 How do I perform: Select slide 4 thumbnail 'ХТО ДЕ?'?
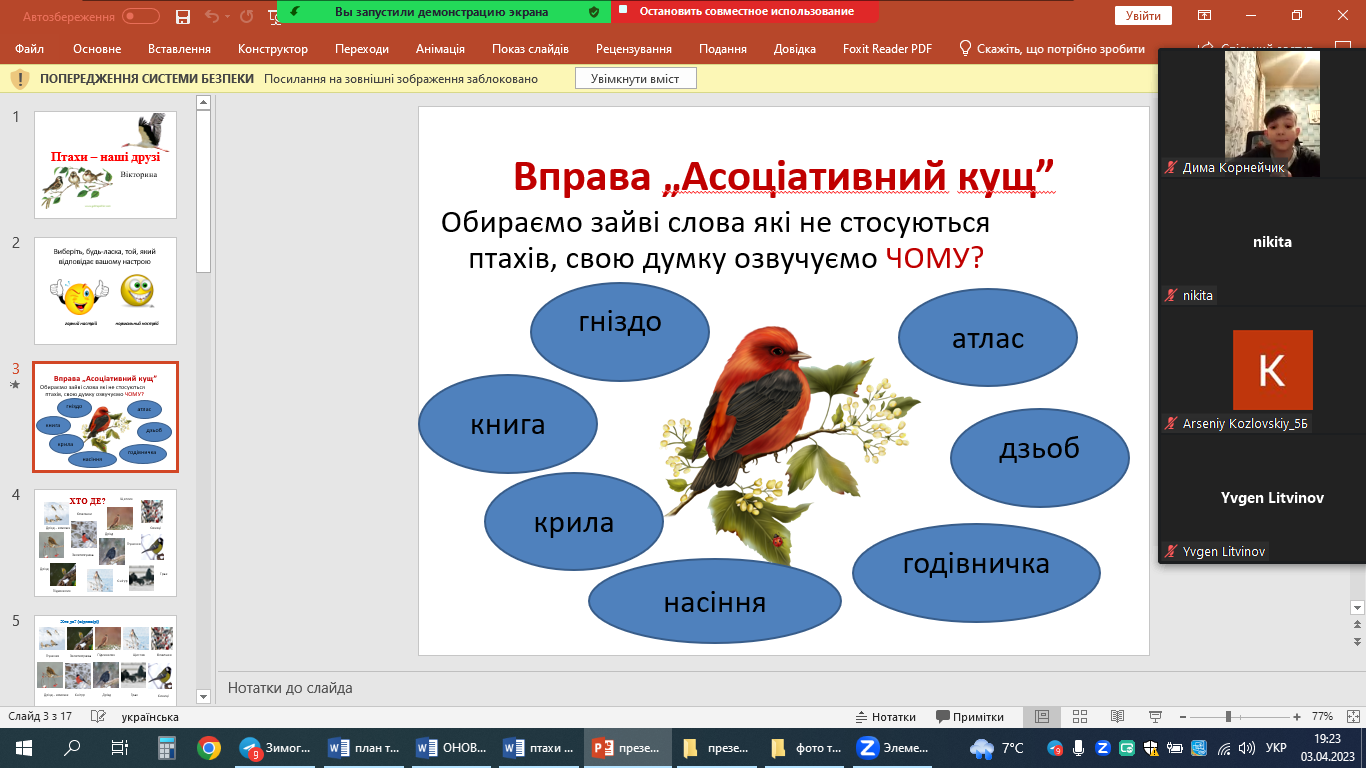(106, 543)
